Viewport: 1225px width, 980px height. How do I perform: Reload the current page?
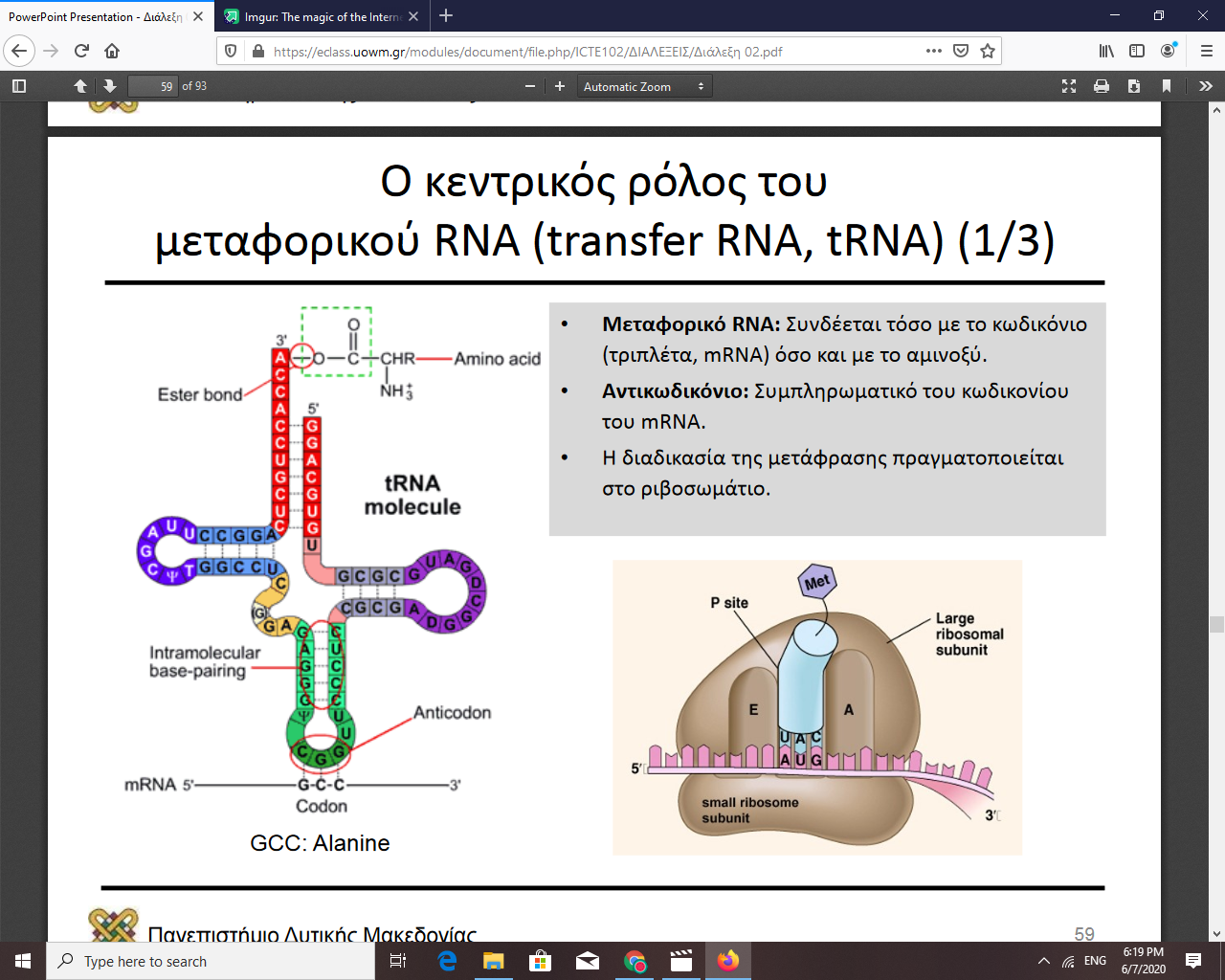pos(81,51)
